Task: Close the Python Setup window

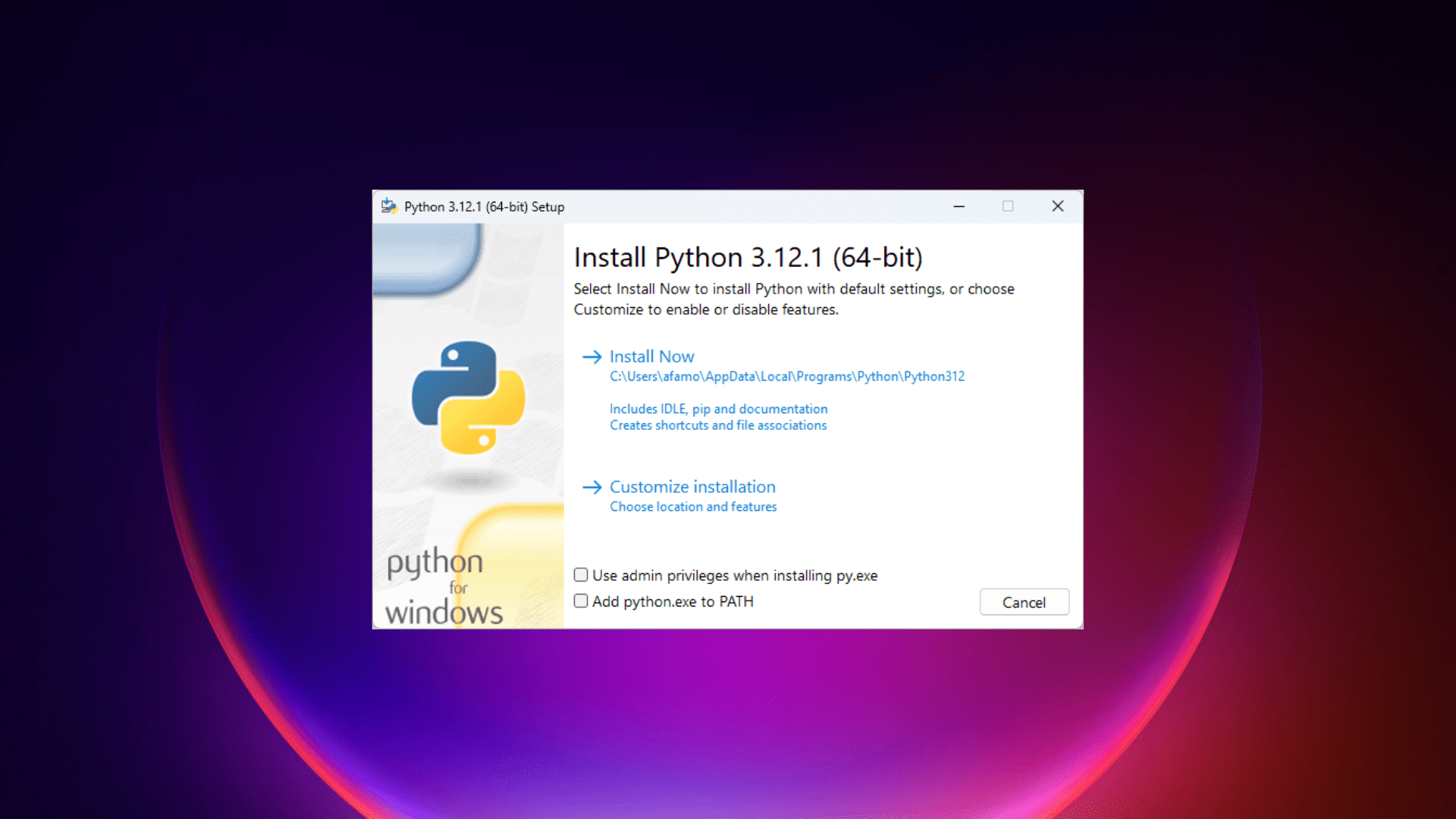Action: (1058, 206)
